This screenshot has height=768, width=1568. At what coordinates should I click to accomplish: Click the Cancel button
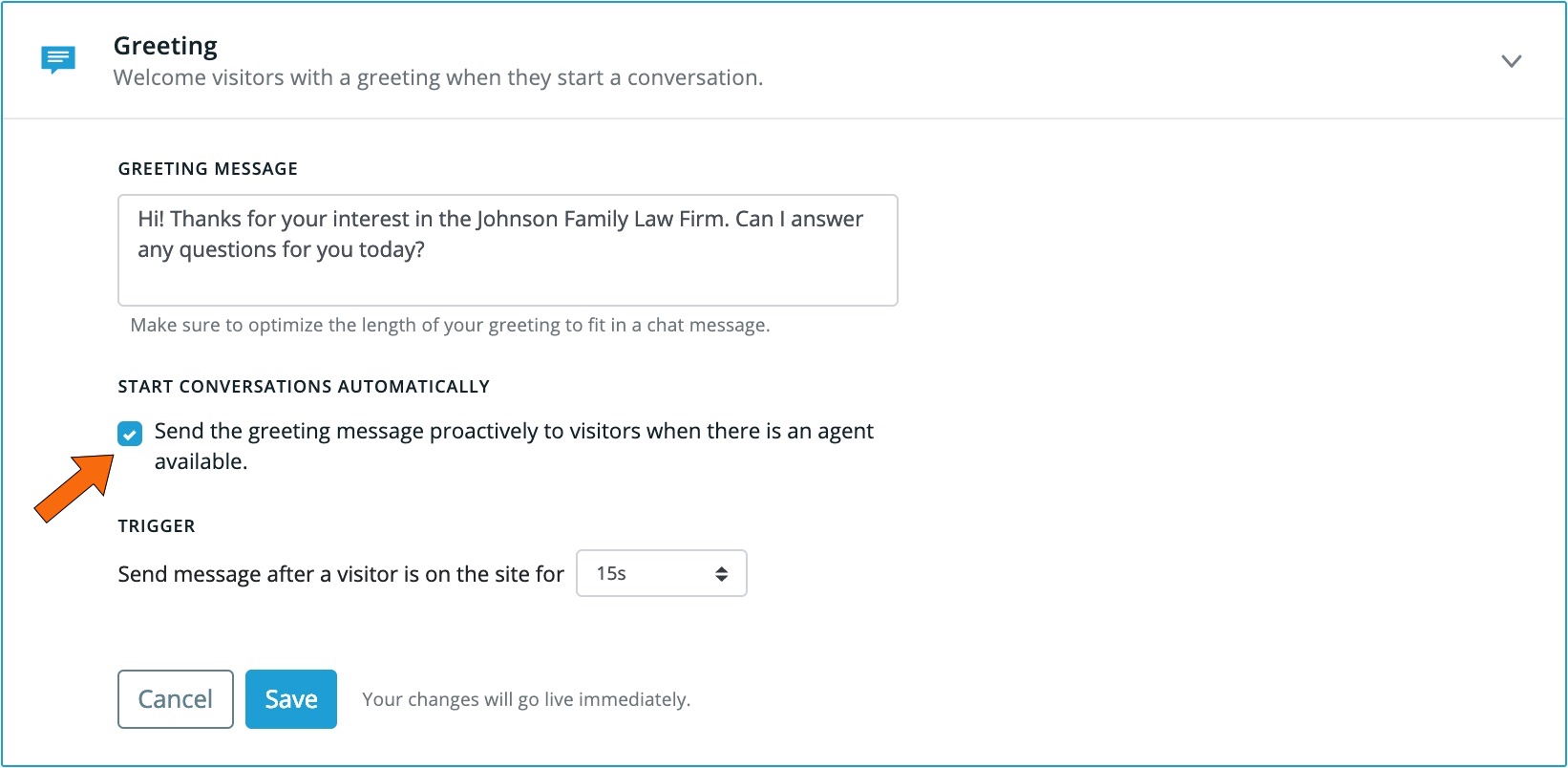pos(176,699)
